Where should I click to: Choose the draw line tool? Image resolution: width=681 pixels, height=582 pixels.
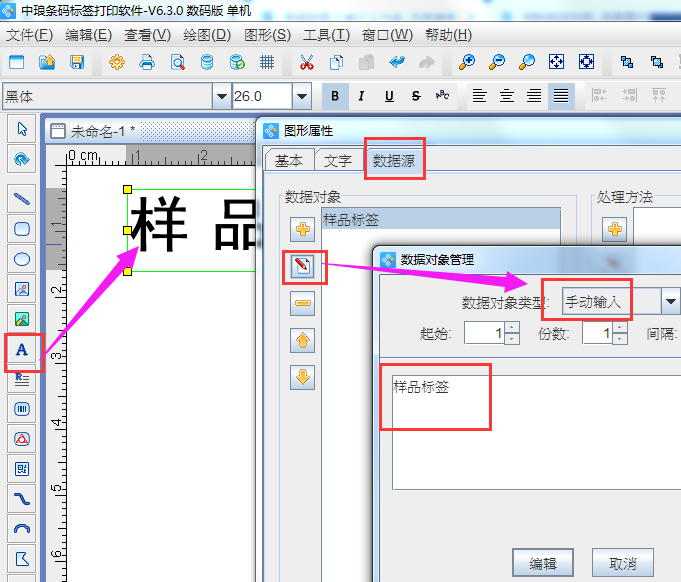pos(21,199)
